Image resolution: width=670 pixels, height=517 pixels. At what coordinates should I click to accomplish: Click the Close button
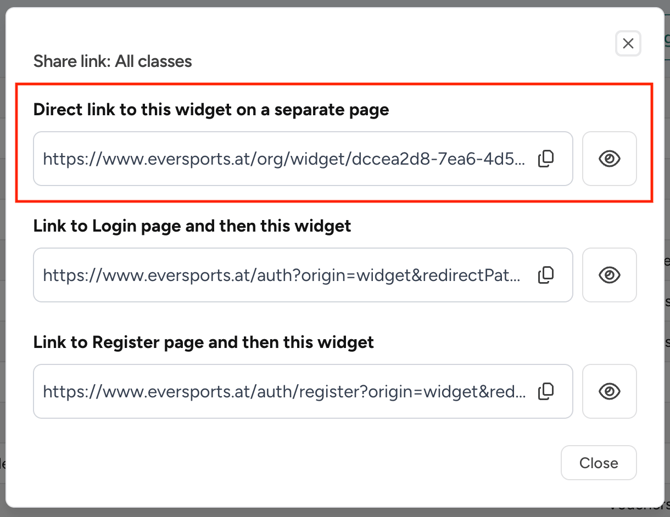pos(598,463)
